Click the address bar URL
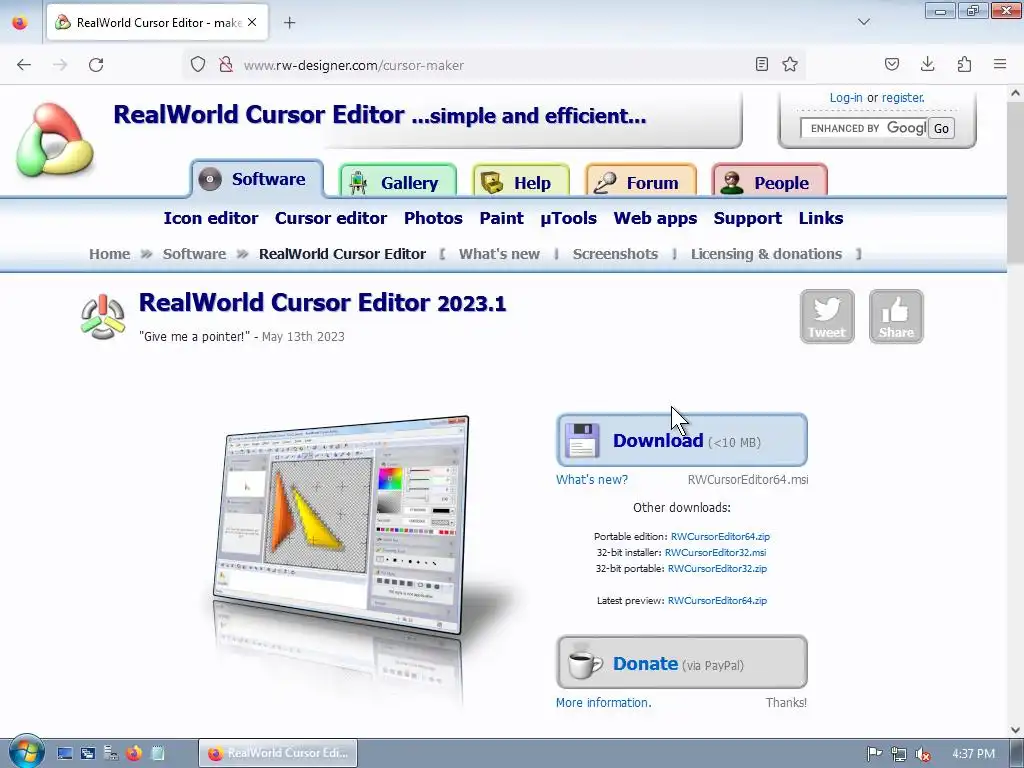 [x=353, y=65]
